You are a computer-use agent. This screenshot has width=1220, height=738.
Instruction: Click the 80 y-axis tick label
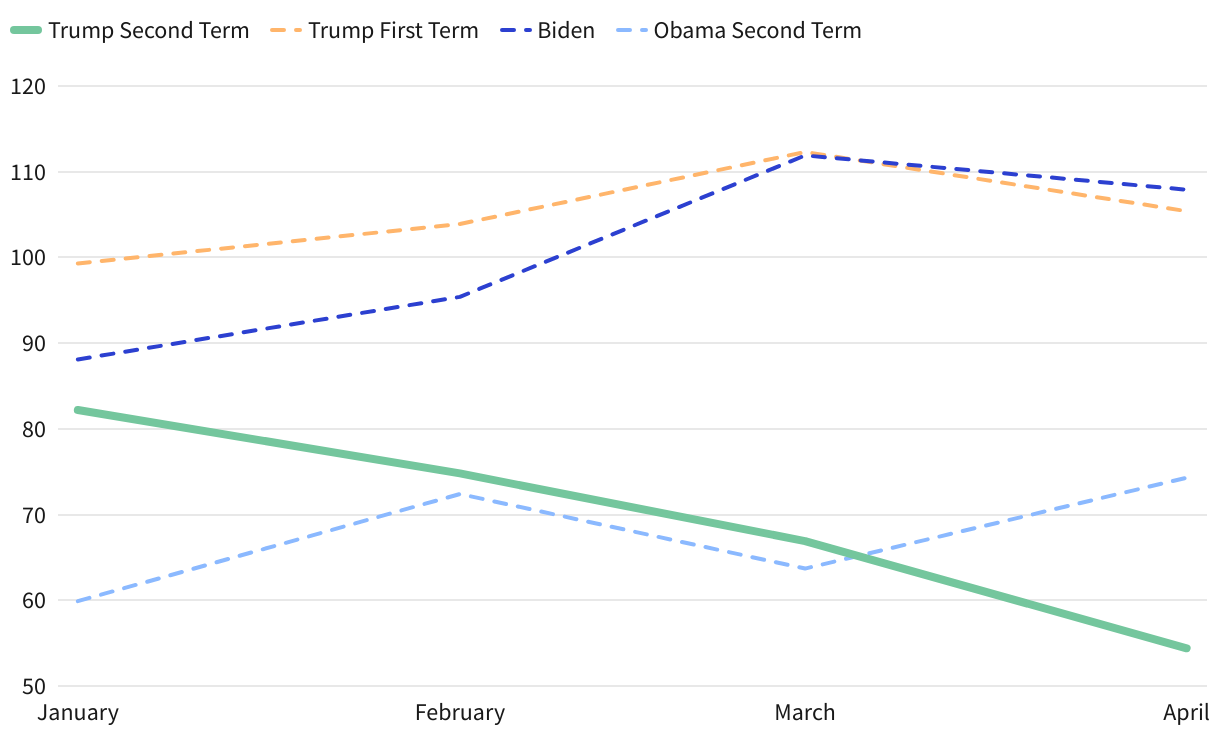click(x=33, y=430)
